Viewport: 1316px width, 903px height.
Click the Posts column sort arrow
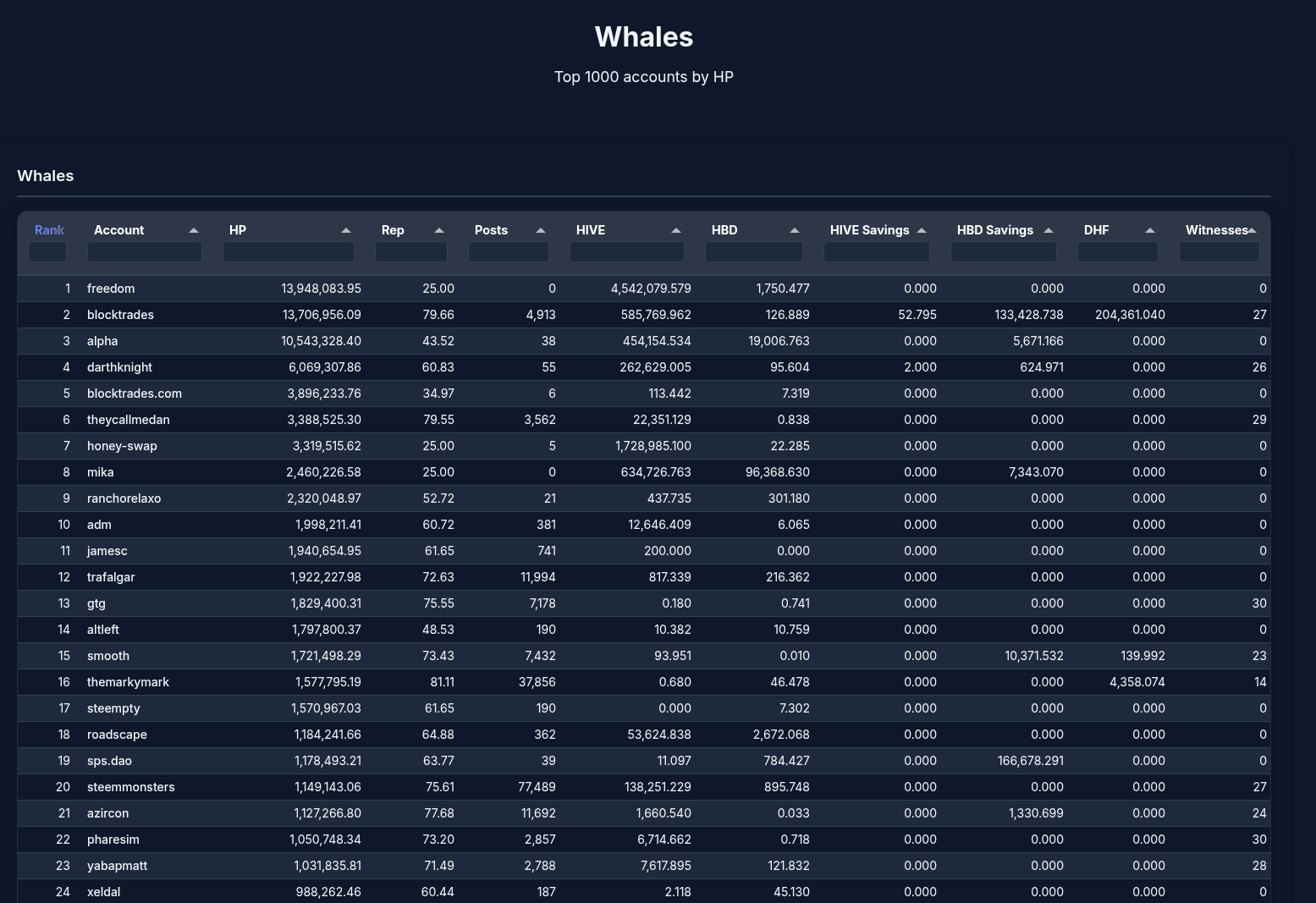(541, 230)
